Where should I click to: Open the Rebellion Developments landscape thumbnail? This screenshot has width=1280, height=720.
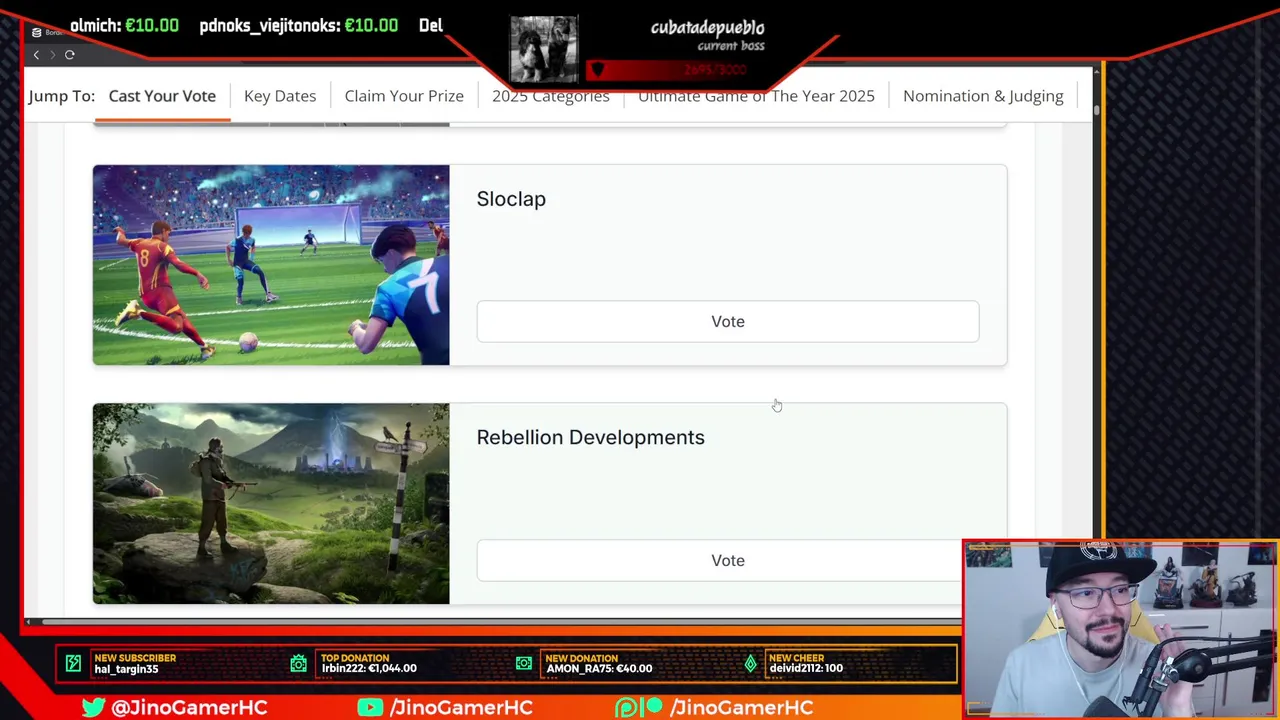click(271, 504)
